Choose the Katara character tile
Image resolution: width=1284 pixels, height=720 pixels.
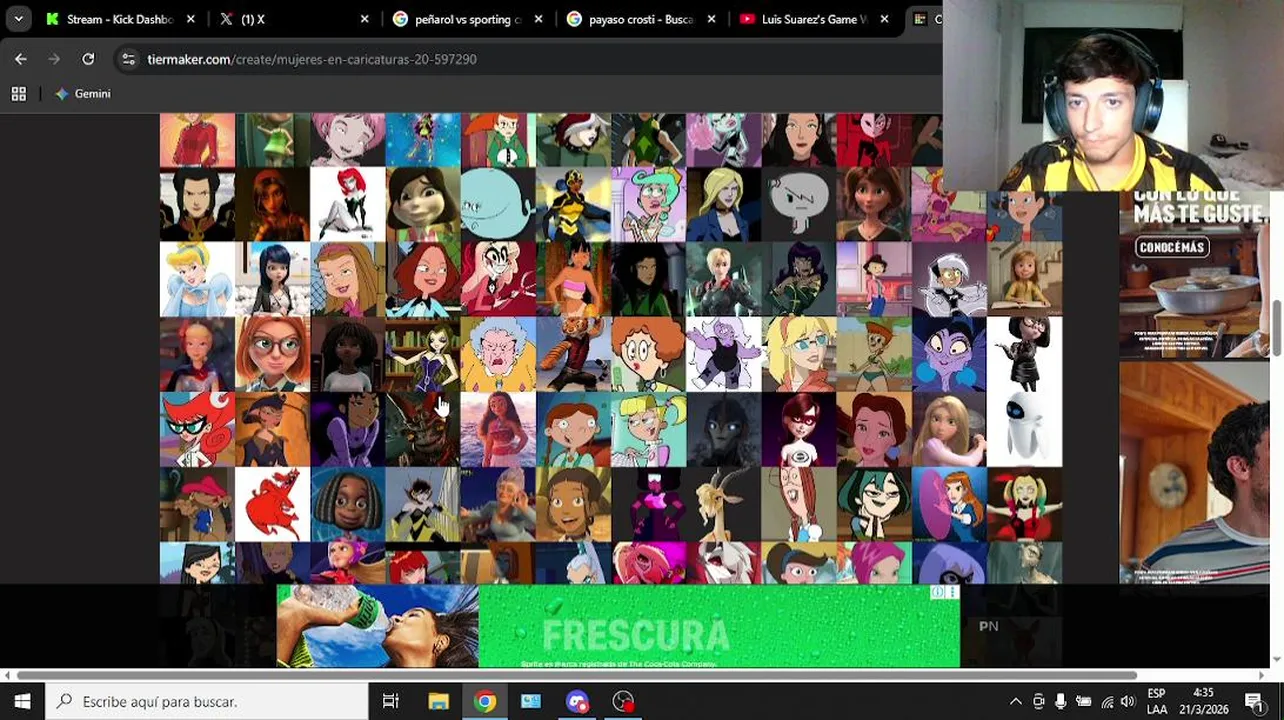coord(573,504)
